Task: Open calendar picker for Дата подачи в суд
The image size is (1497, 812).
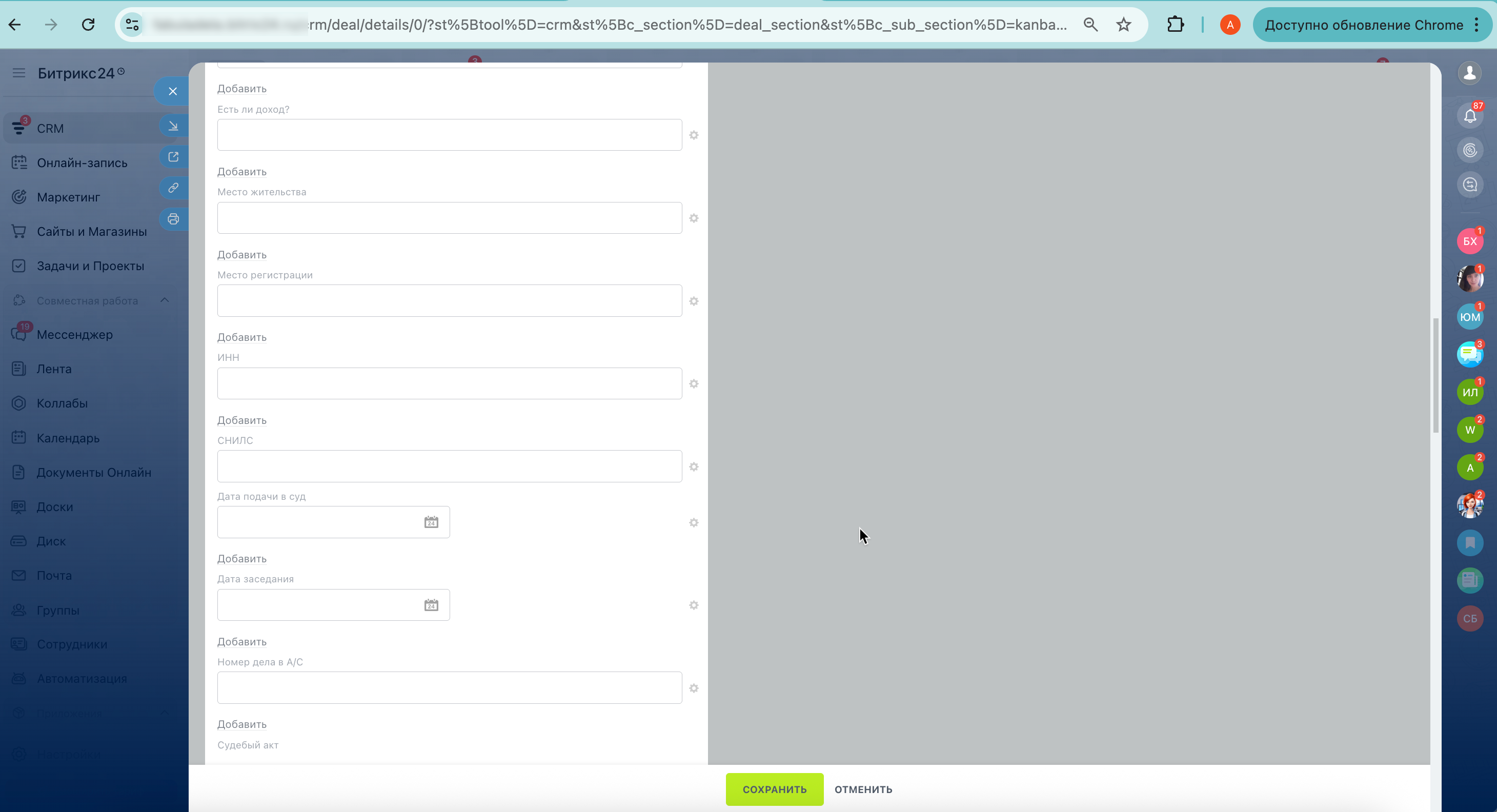Action: point(431,522)
